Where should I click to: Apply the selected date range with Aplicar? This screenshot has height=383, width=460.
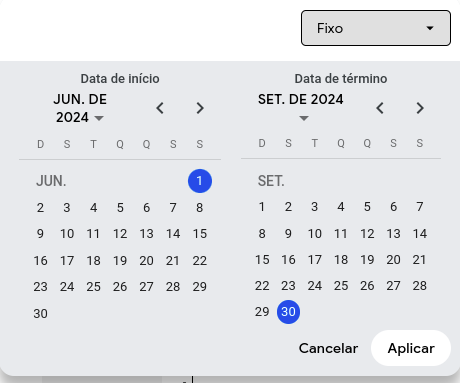(x=411, y=348)
